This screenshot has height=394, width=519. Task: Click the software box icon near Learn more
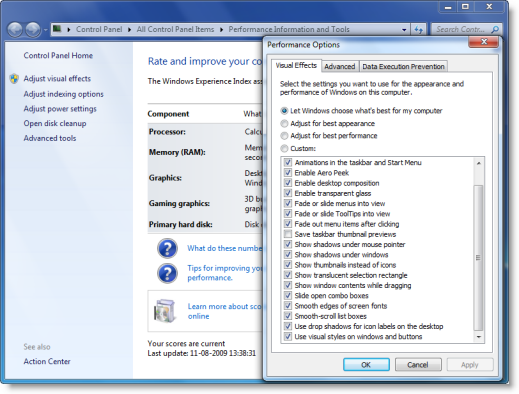click(x=165, y=311)
